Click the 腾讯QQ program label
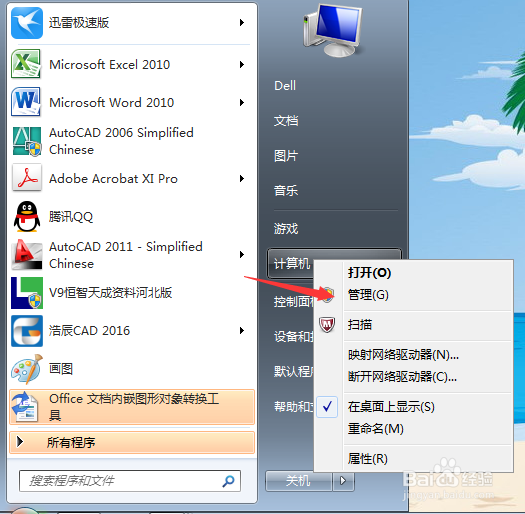525x514 pixels. pos(71,217)
